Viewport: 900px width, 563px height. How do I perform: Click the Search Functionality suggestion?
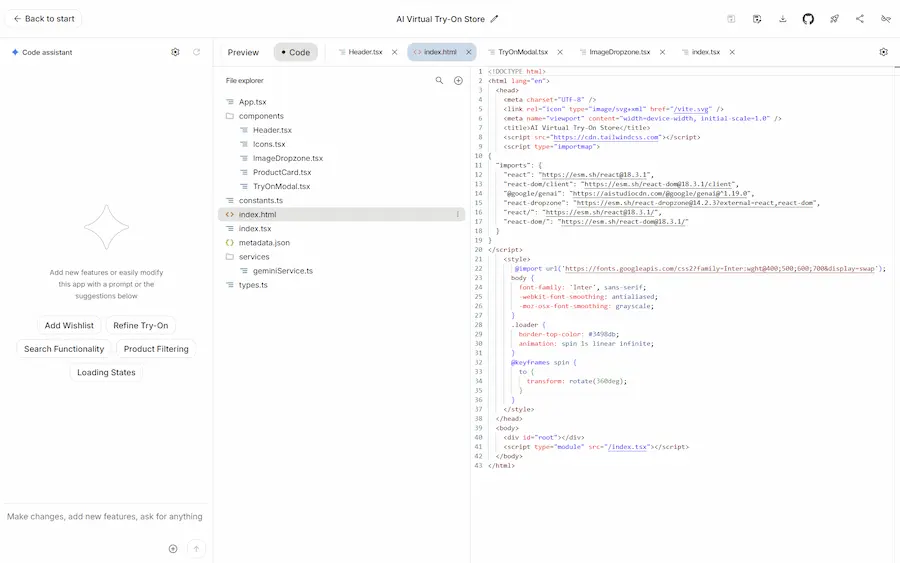click(64, 349)
